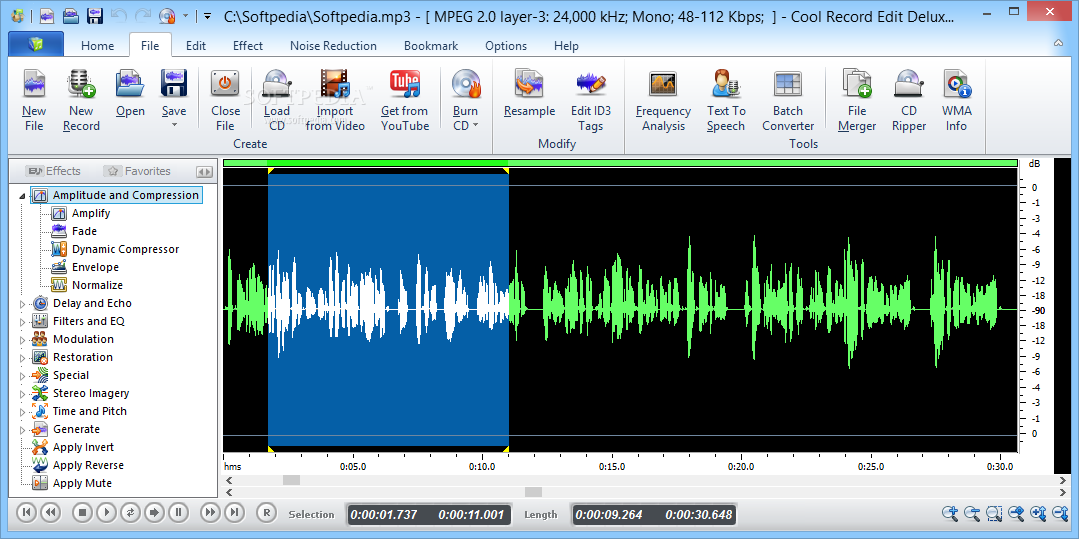Image resolution: width=1079 pixels, height=539 pixels.
Task: Expand the Stereo Imagery node
Action: 22,394
